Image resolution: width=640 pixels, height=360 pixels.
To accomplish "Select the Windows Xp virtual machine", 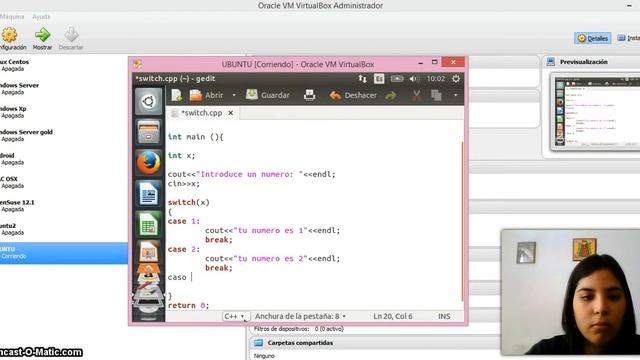I will coord(64,112).
